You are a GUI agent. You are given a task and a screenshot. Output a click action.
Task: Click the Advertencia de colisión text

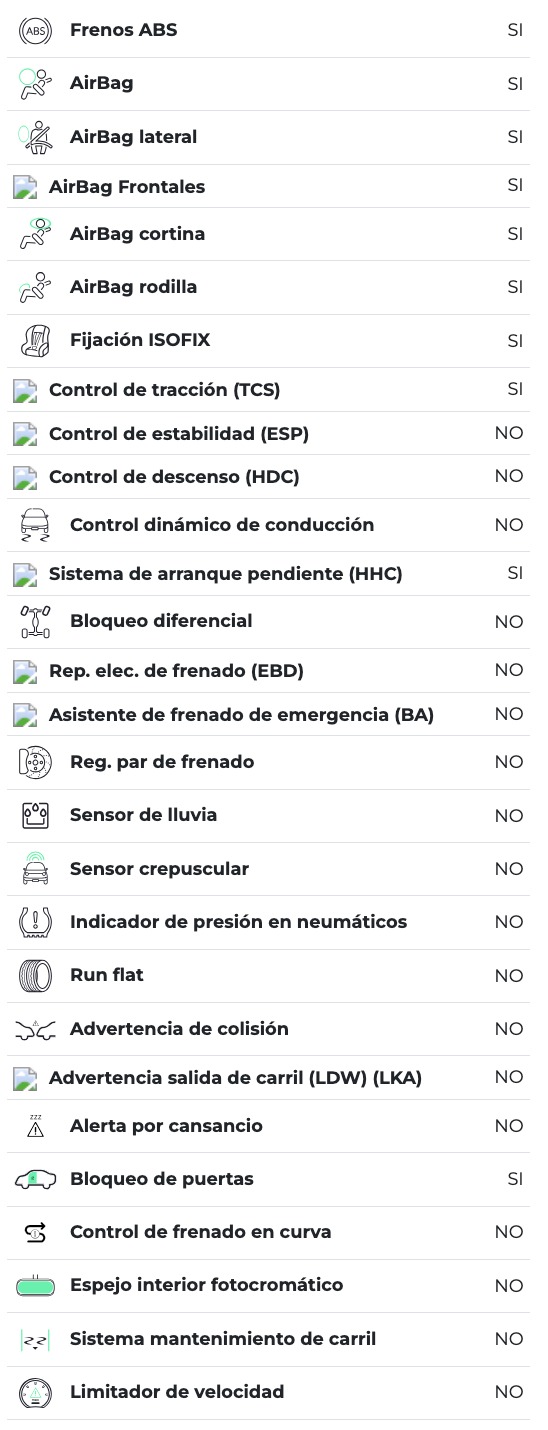[179, 1028]
